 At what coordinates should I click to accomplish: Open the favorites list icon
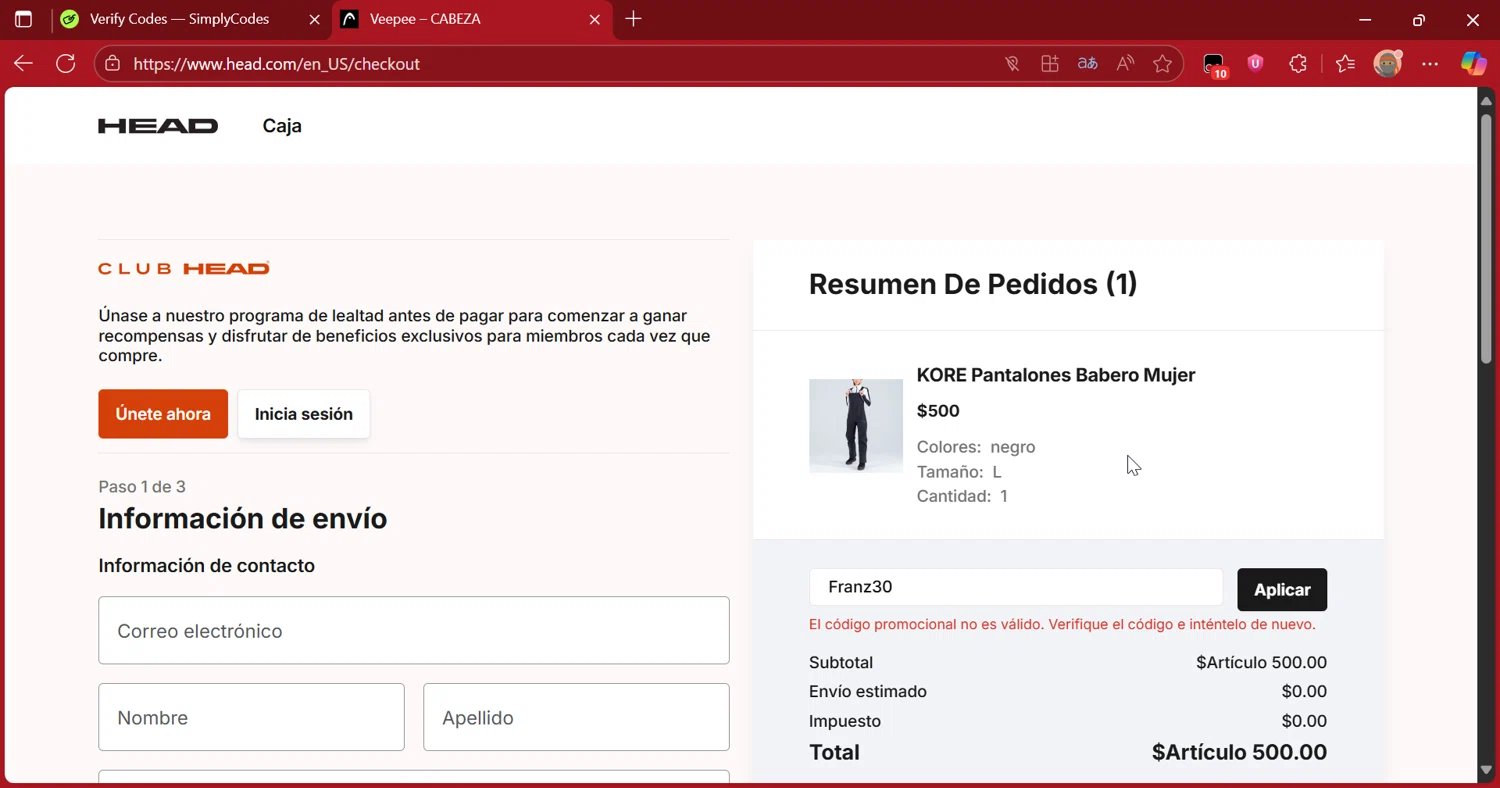click(x=1345, y=64)
